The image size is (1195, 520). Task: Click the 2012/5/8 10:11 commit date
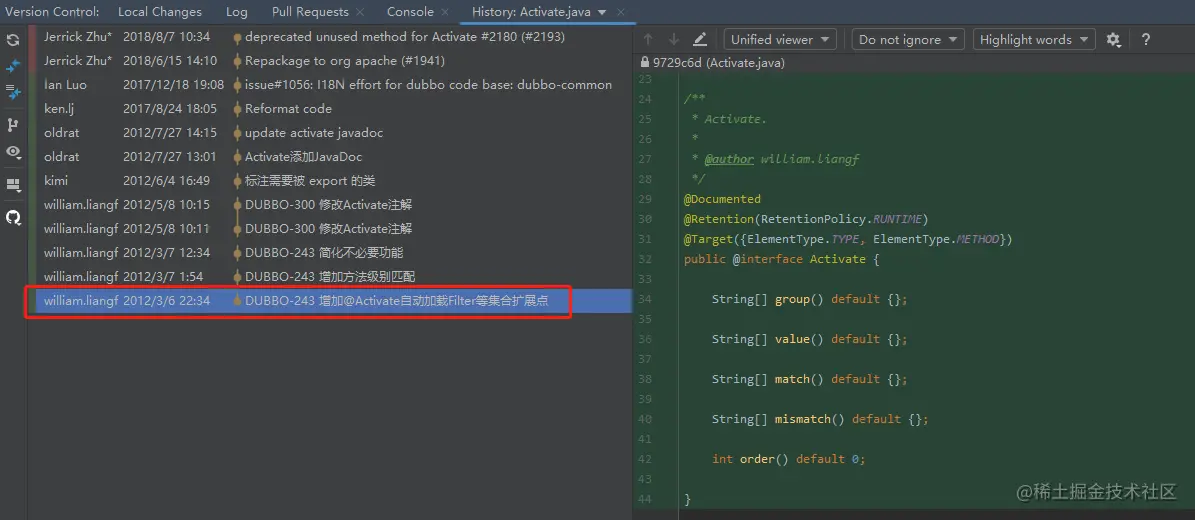[166, 229]
